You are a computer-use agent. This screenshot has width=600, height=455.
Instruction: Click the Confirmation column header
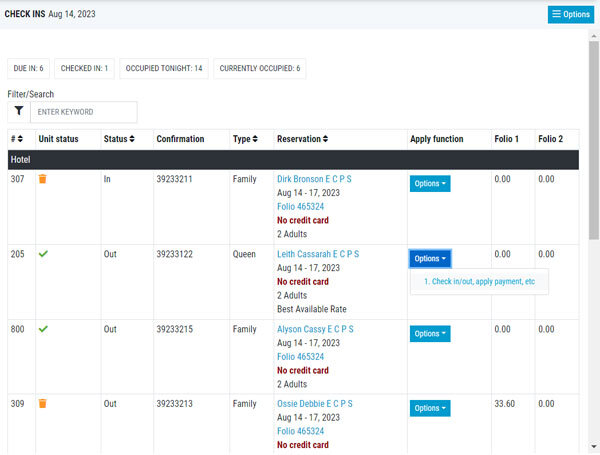180,139
